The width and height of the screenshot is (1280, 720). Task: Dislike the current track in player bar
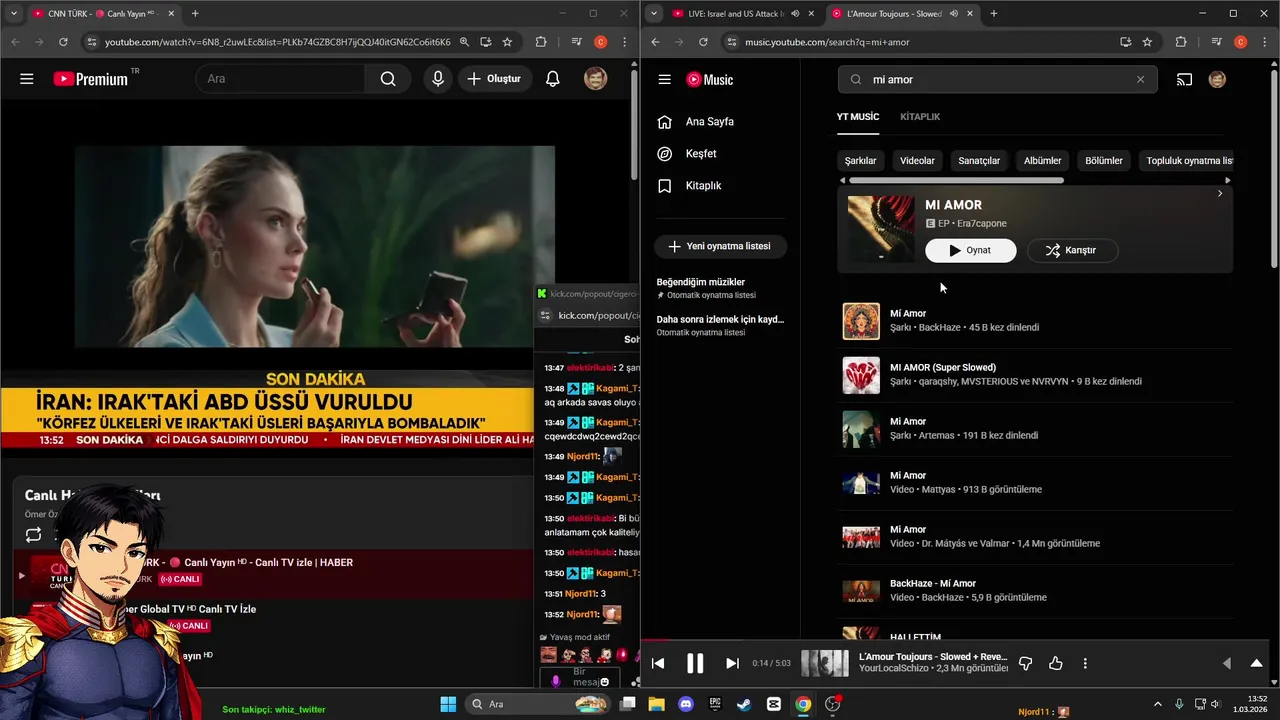click(1025, 663)
